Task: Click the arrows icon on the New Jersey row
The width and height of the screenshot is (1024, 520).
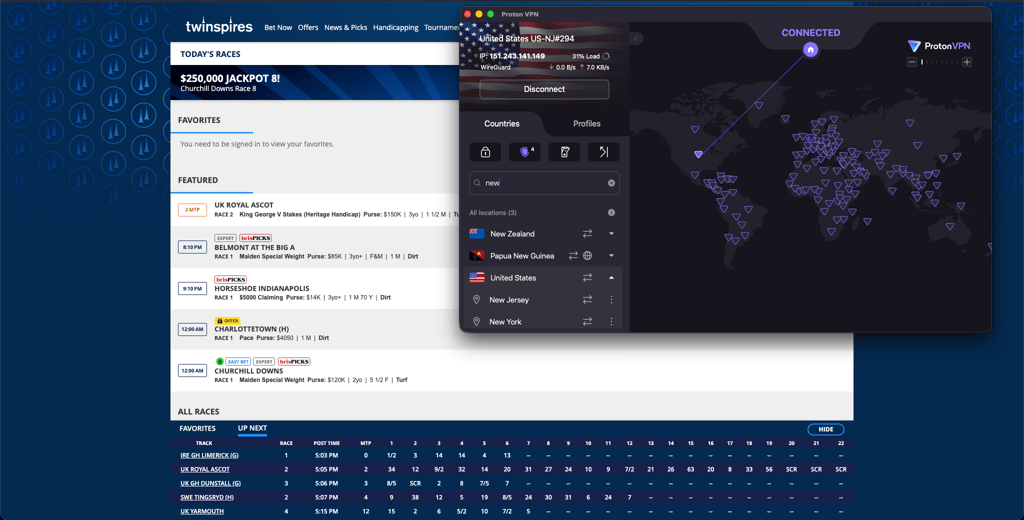Action: click(587, 299)
